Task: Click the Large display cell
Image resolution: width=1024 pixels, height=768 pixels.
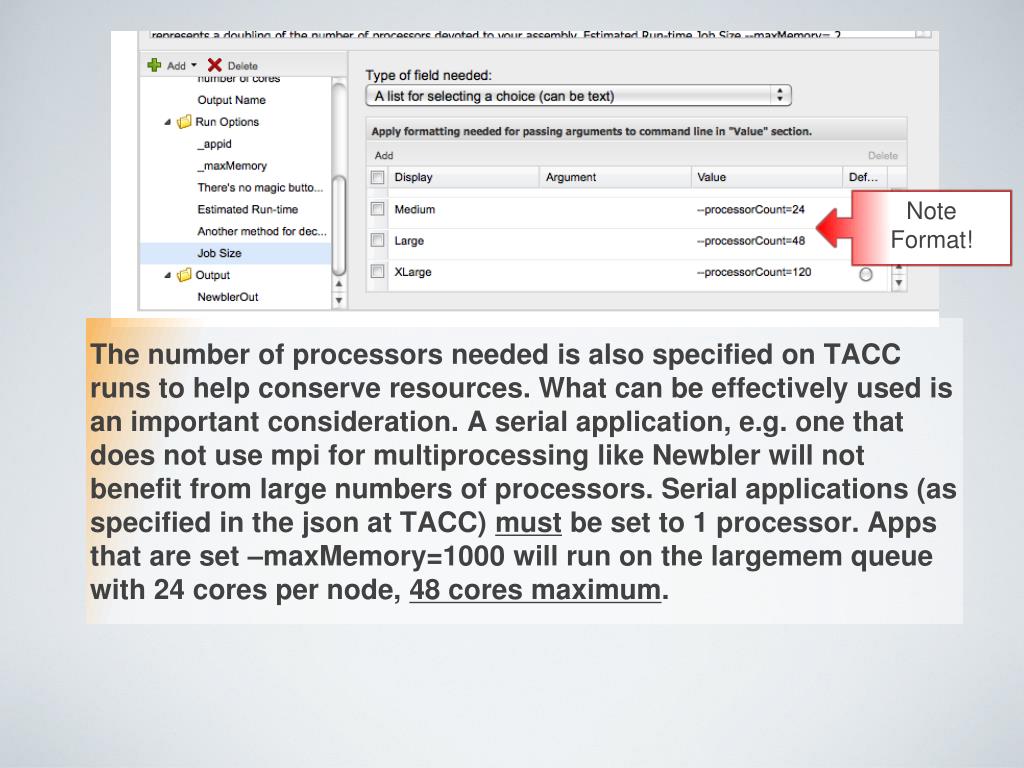Action: point(409,241)
